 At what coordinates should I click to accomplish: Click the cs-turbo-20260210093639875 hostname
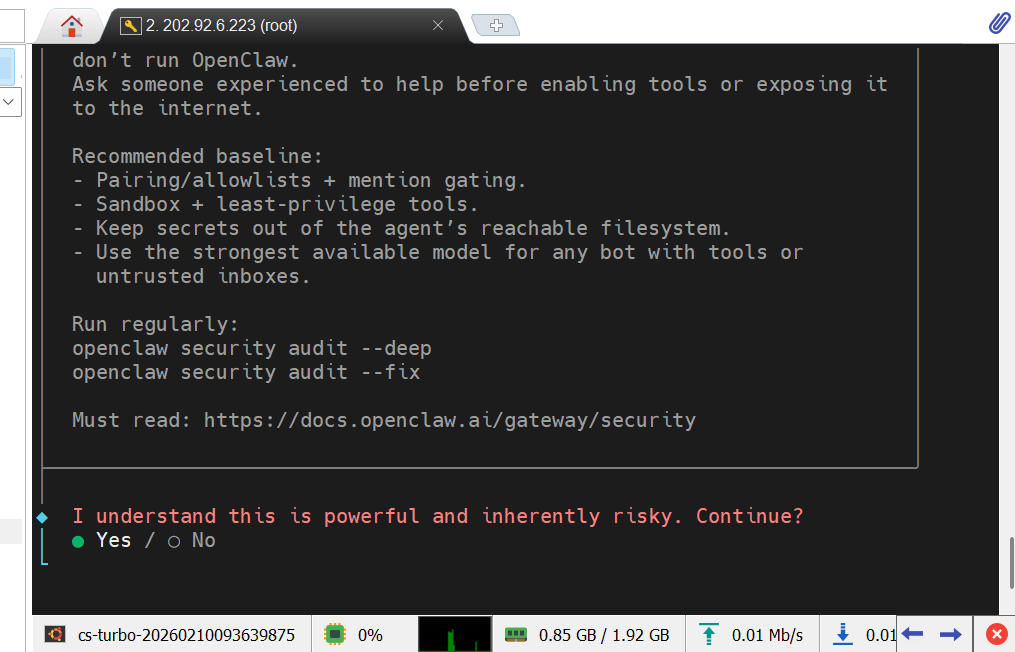tap(186, 635)
